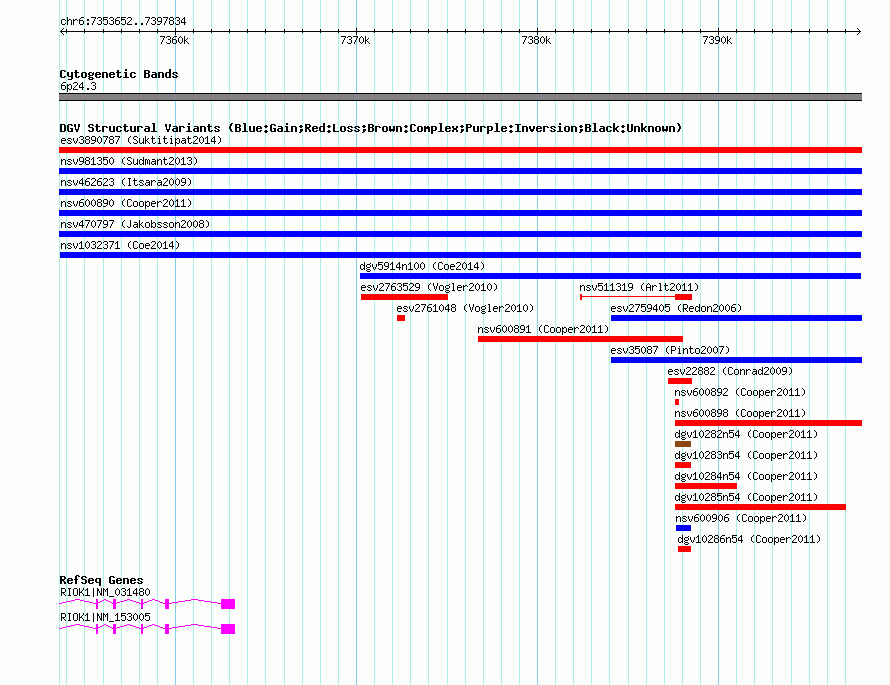Click the blue dgv5914n100 gain bar

pyautogui.click(x=610, y=276)
